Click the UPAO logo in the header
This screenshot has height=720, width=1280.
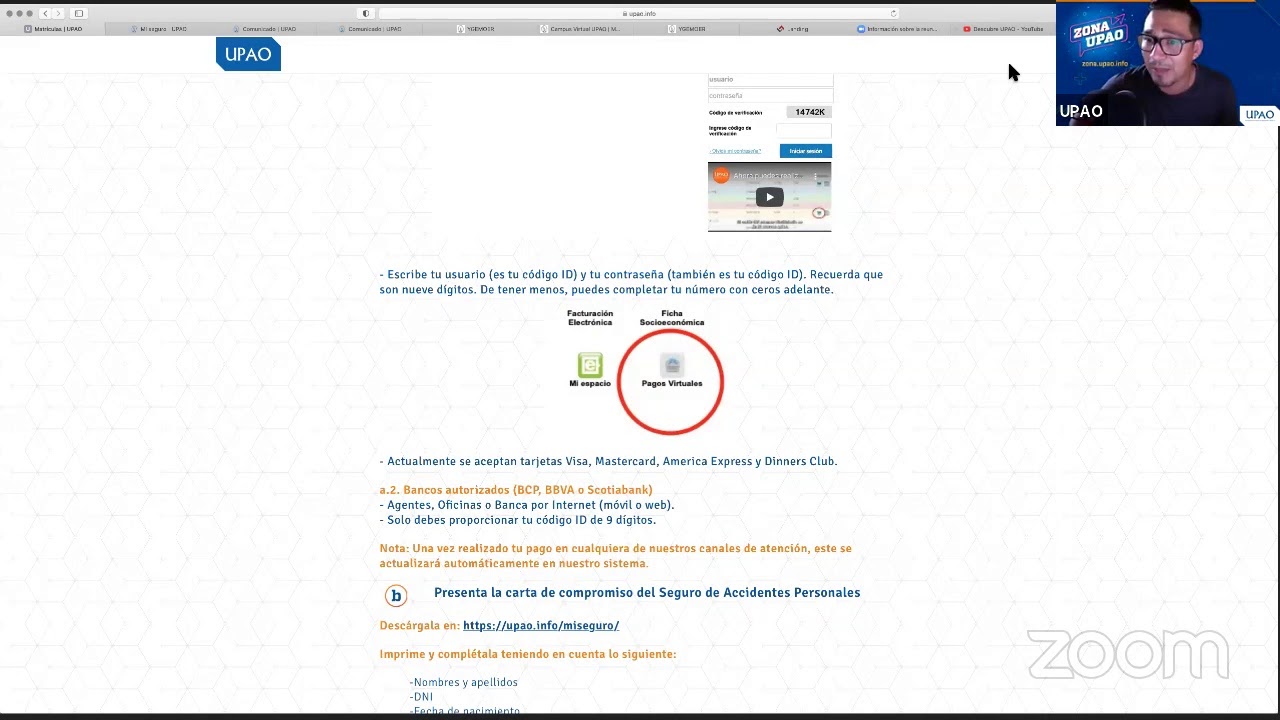pos(248,54)
